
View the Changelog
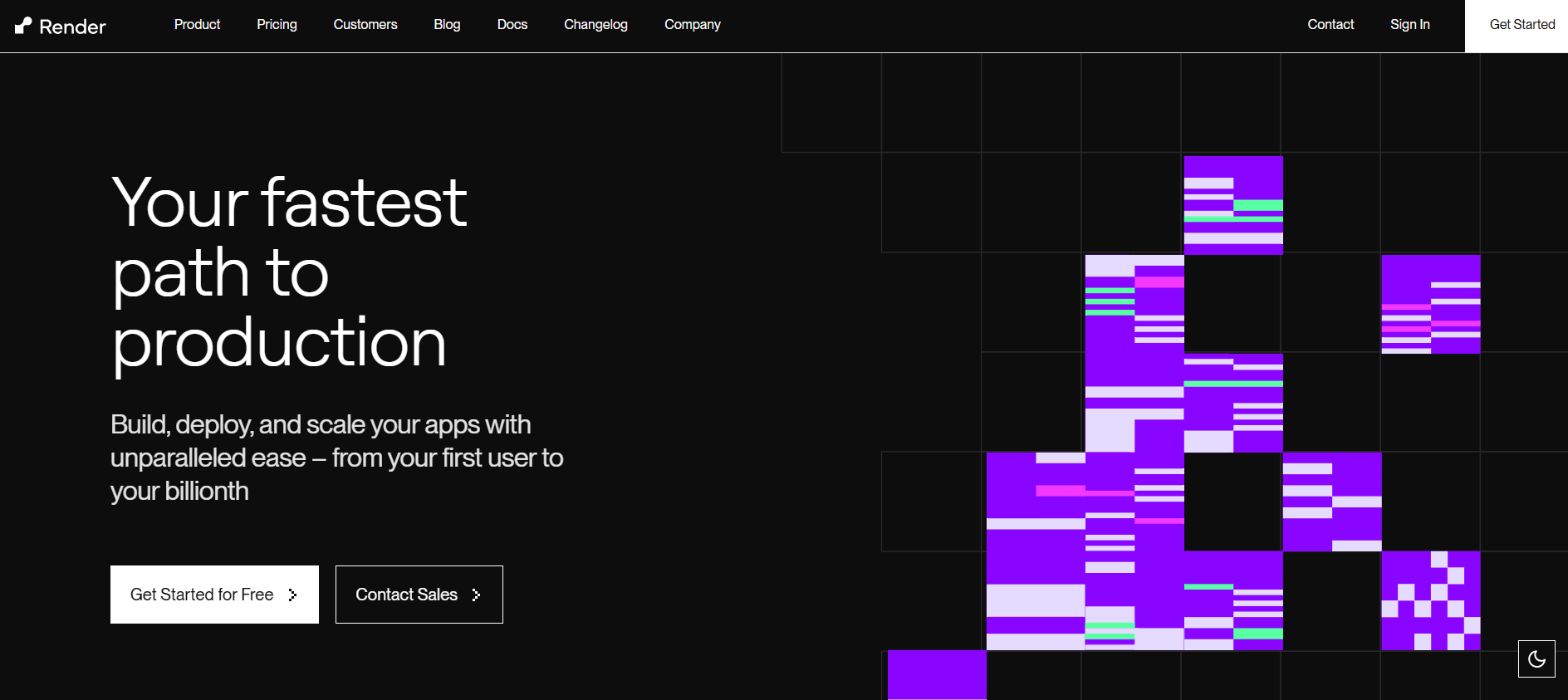click(595, 25)
